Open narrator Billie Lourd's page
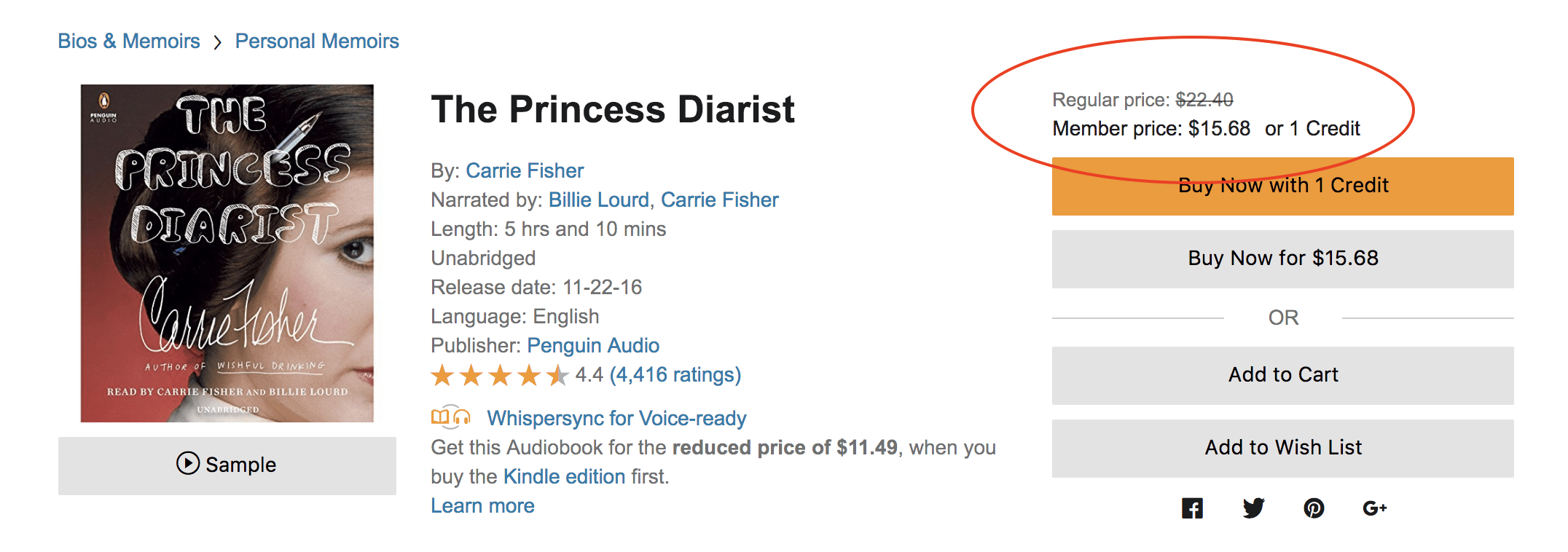 click(x=597, y=200)
